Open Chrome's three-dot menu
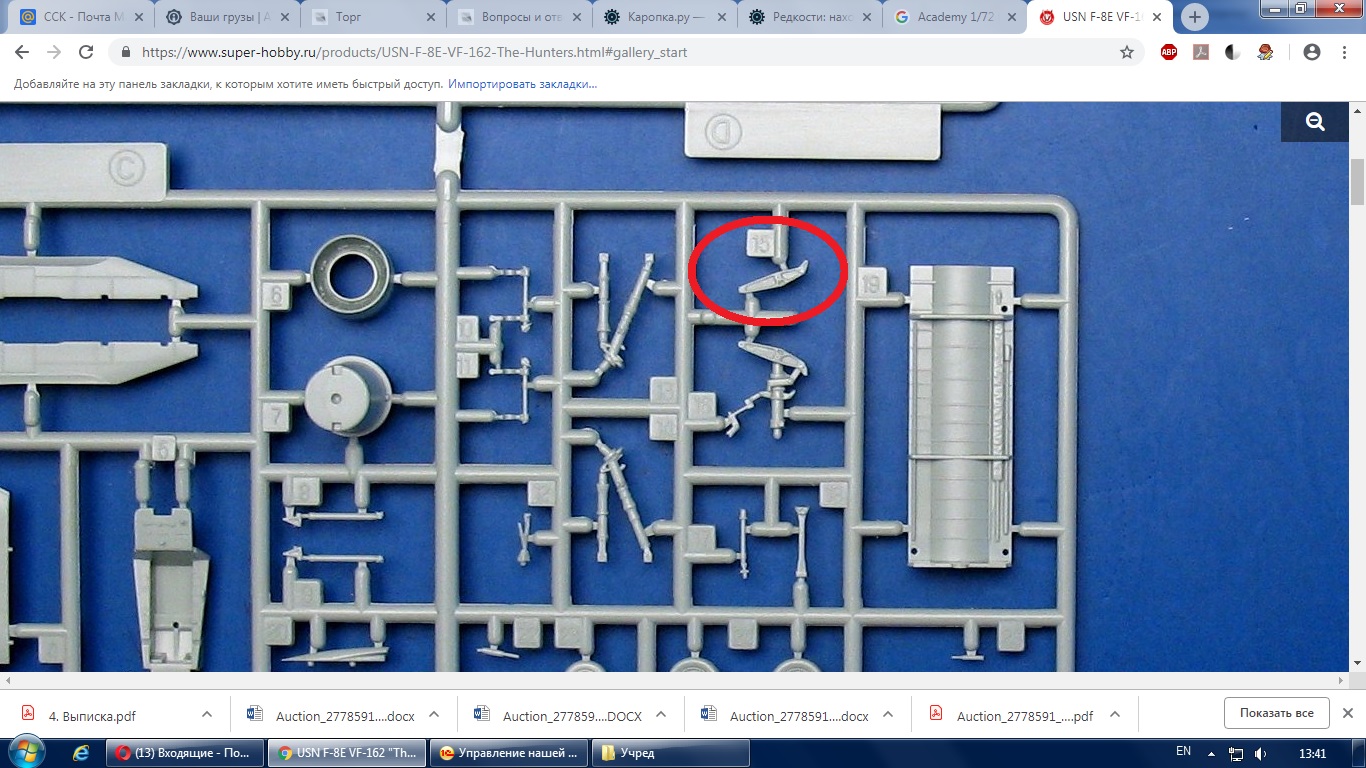 click(1344, 52)
